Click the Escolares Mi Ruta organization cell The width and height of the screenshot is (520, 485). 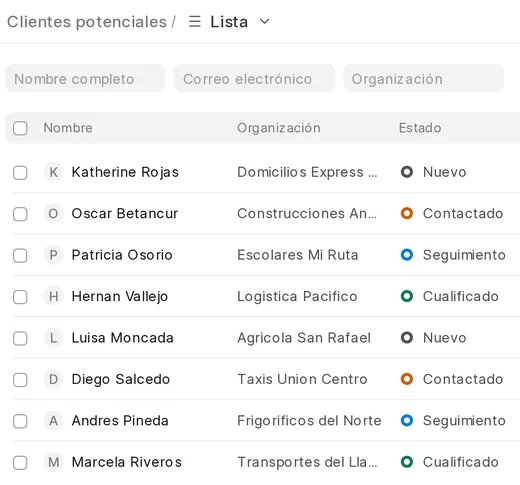click(298, 255)
